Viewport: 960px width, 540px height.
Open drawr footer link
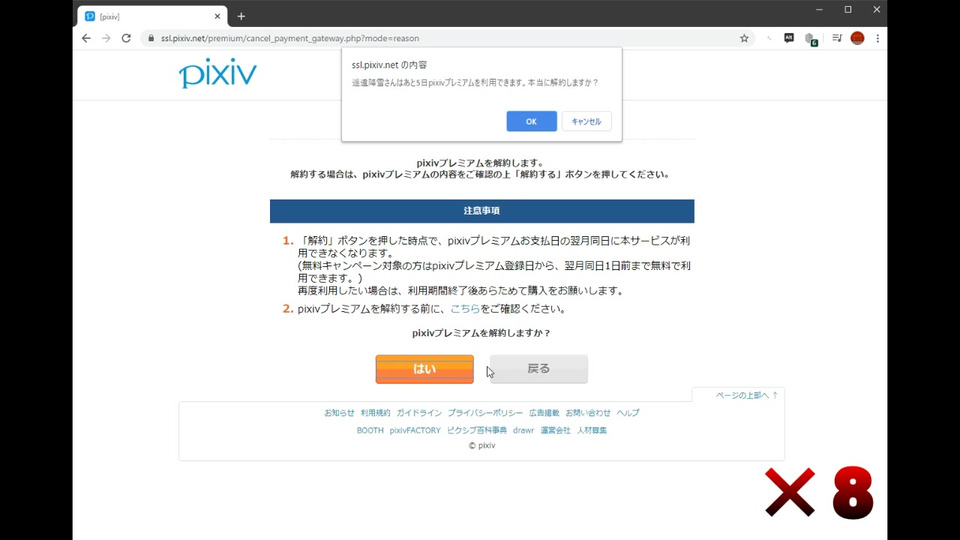523,430
